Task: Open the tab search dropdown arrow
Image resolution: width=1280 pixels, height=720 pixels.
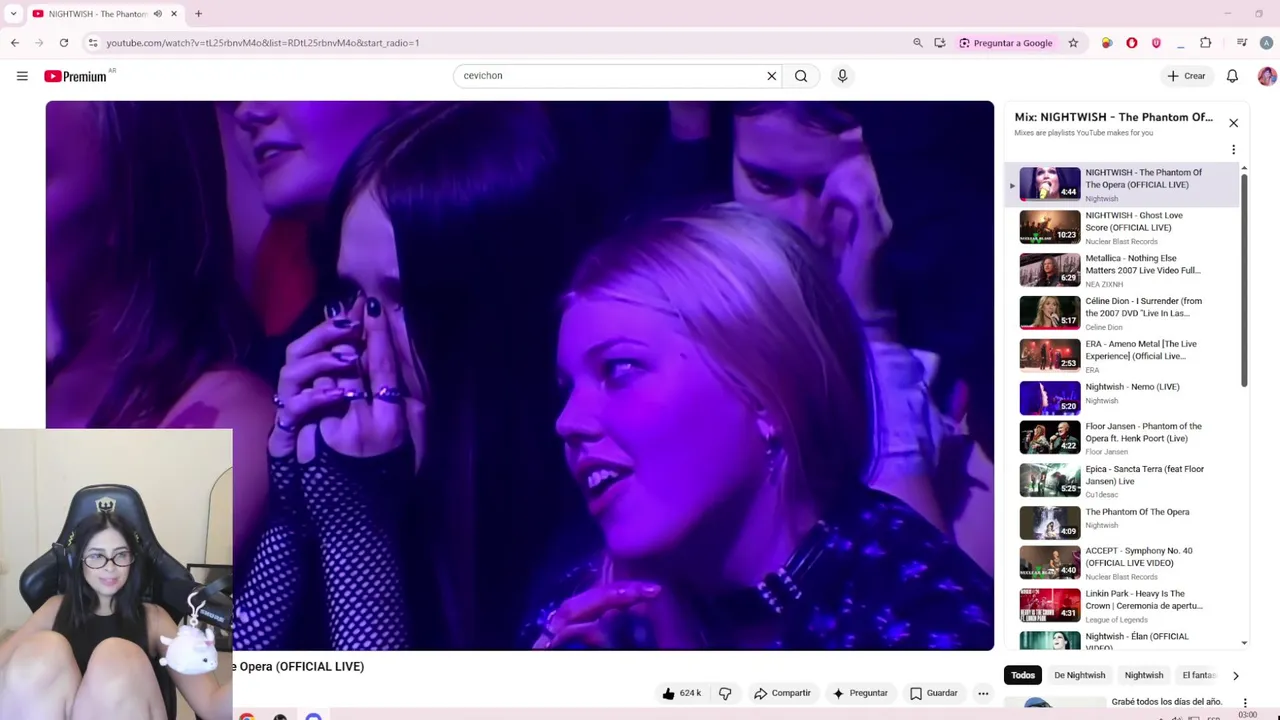Action: coord(13,14)
